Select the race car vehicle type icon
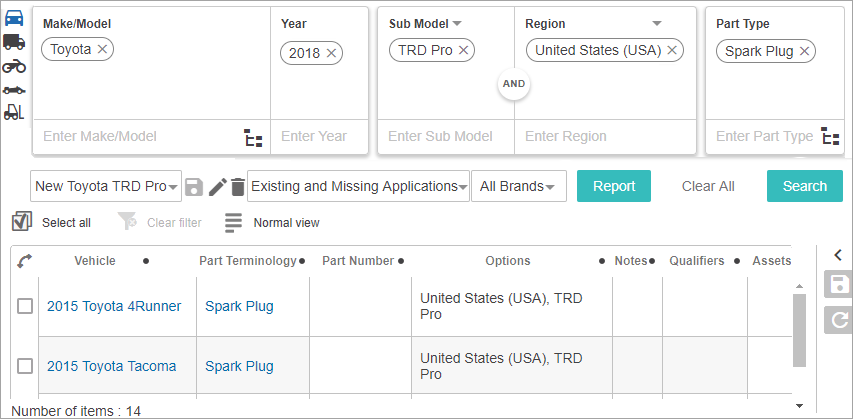Viewport: 853px width, 419px height. pos(14,90)
